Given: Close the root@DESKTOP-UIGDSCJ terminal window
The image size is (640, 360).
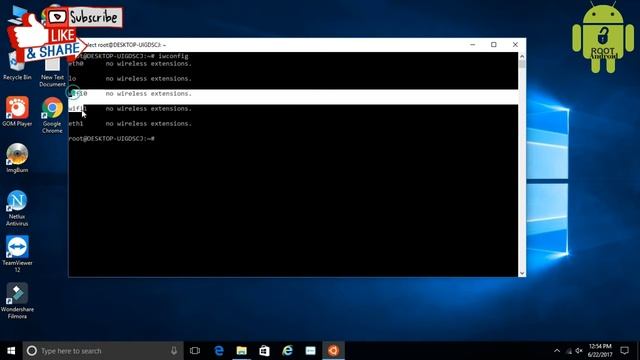Looking at the screenshot, I should point(515,44).
